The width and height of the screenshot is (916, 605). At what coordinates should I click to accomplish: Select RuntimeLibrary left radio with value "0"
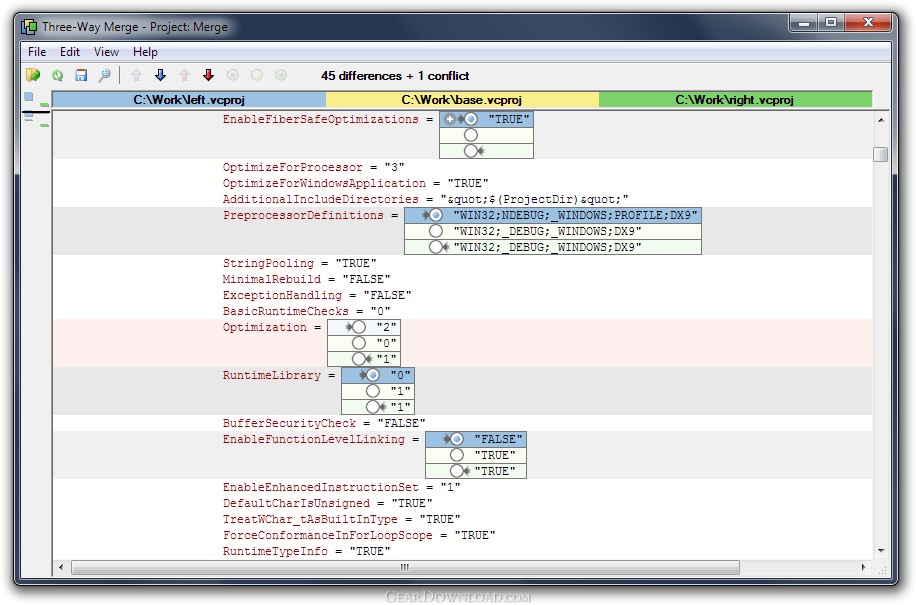[x=373, y=375]
